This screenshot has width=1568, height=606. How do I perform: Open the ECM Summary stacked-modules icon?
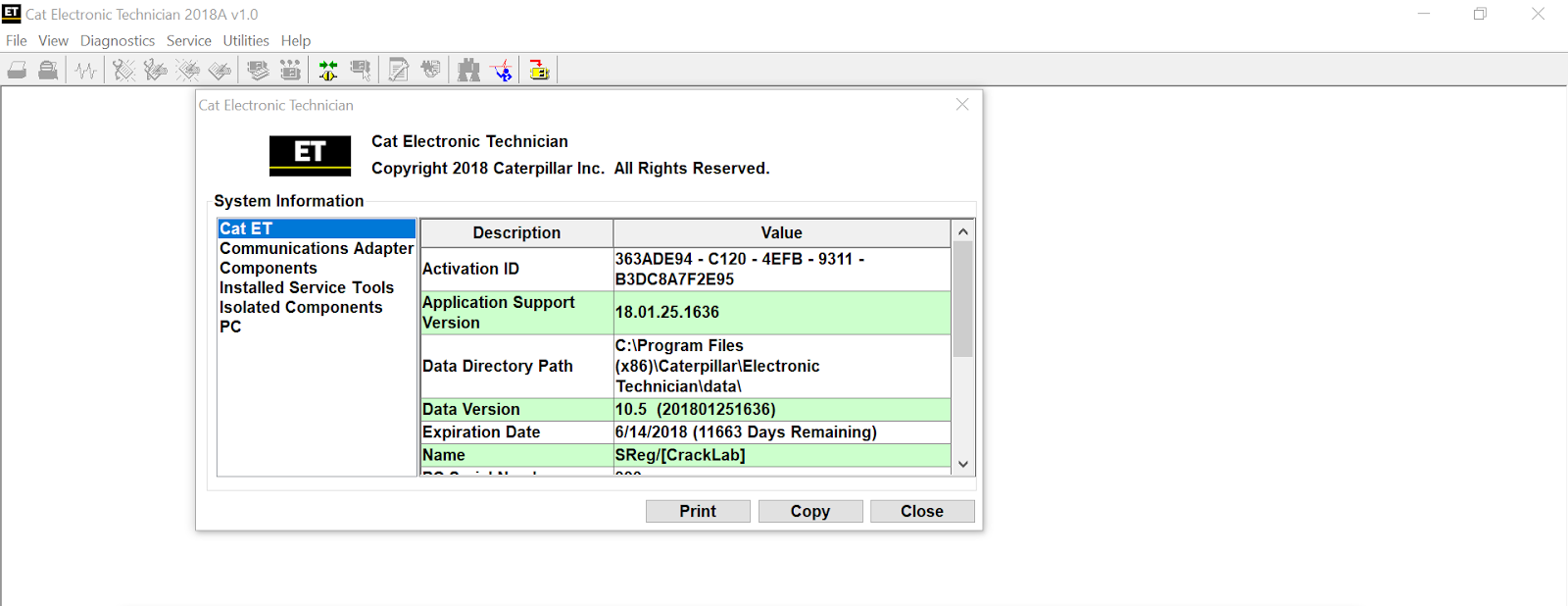pos(258,70)
